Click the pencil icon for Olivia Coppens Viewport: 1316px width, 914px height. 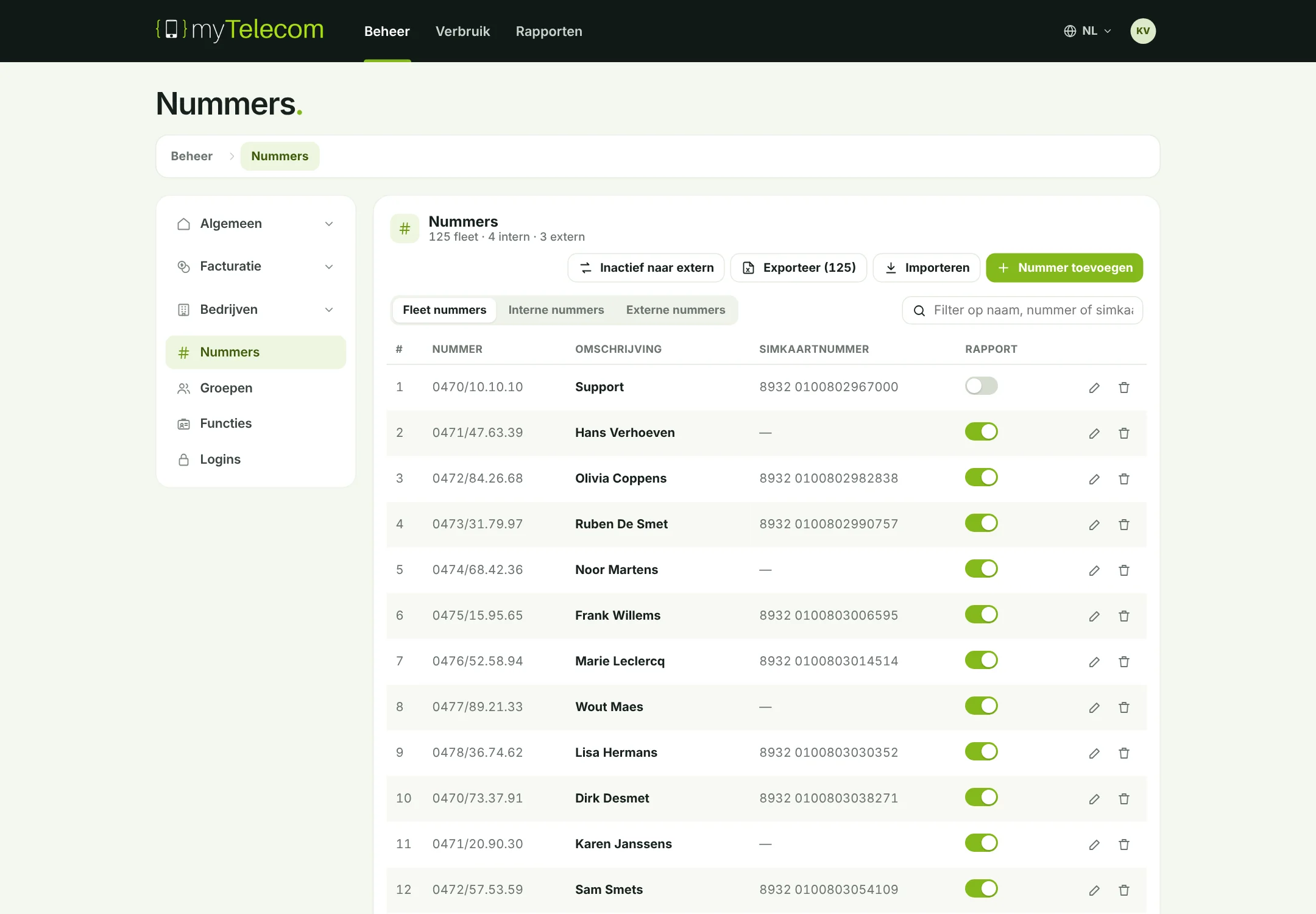[x=1094, y=479]
